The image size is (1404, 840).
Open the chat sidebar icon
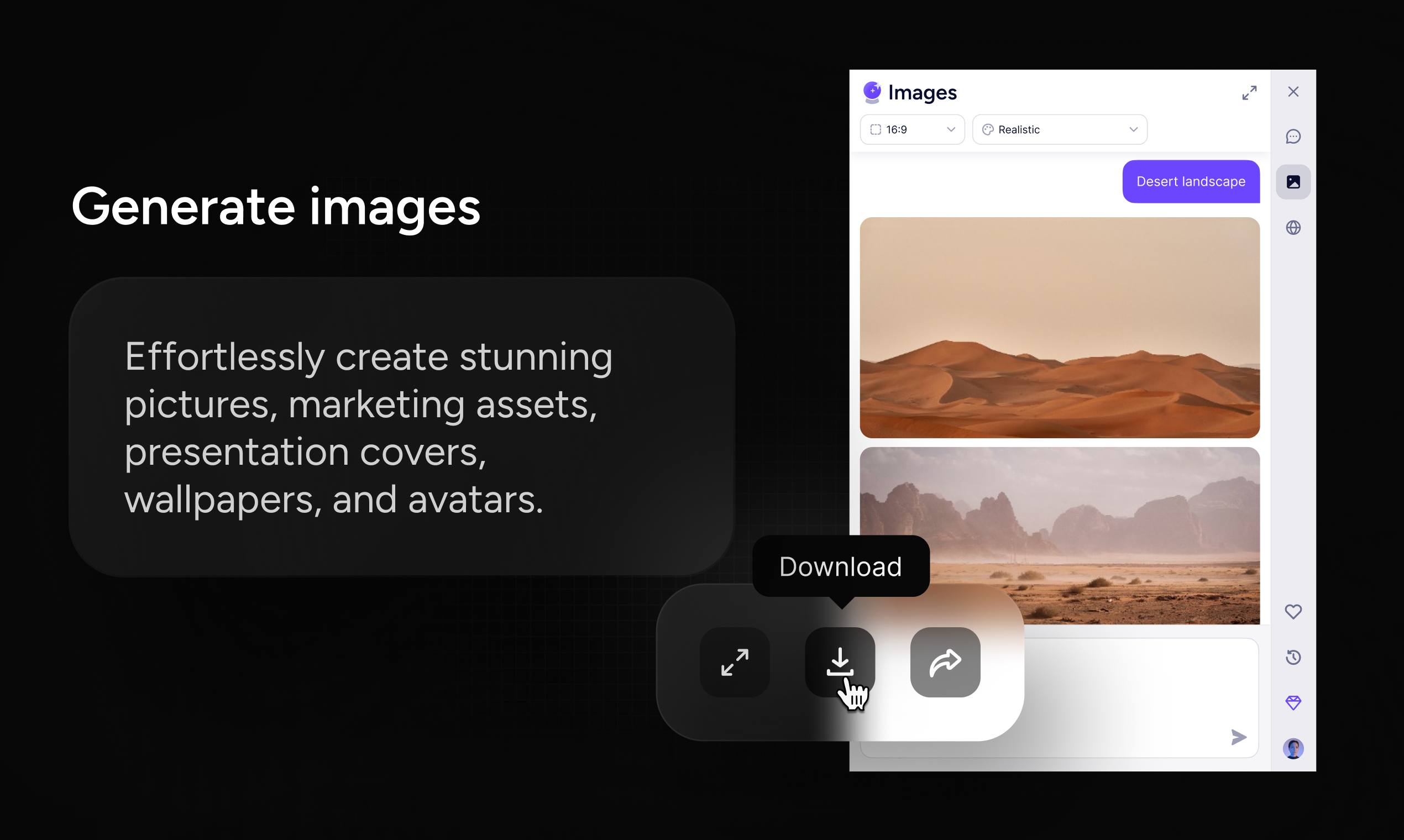coord(1292,136)
